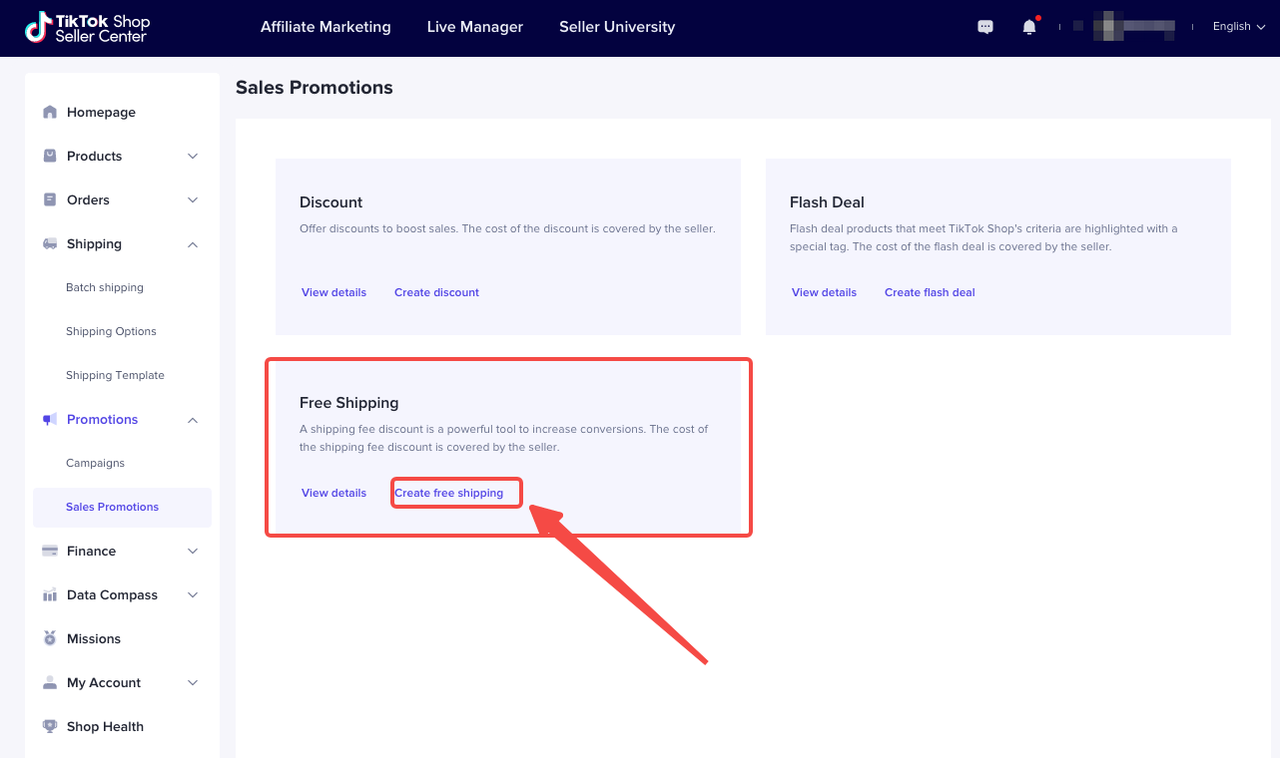Click Create free shipping link
The image size is (1280, 758).
[449, 493]
